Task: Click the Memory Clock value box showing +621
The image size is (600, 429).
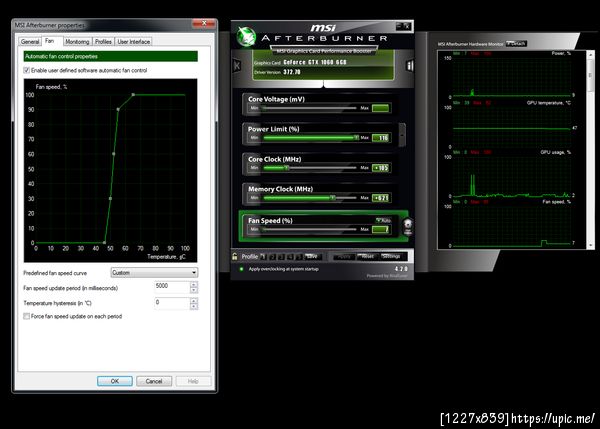Action: tap(381, 198)
